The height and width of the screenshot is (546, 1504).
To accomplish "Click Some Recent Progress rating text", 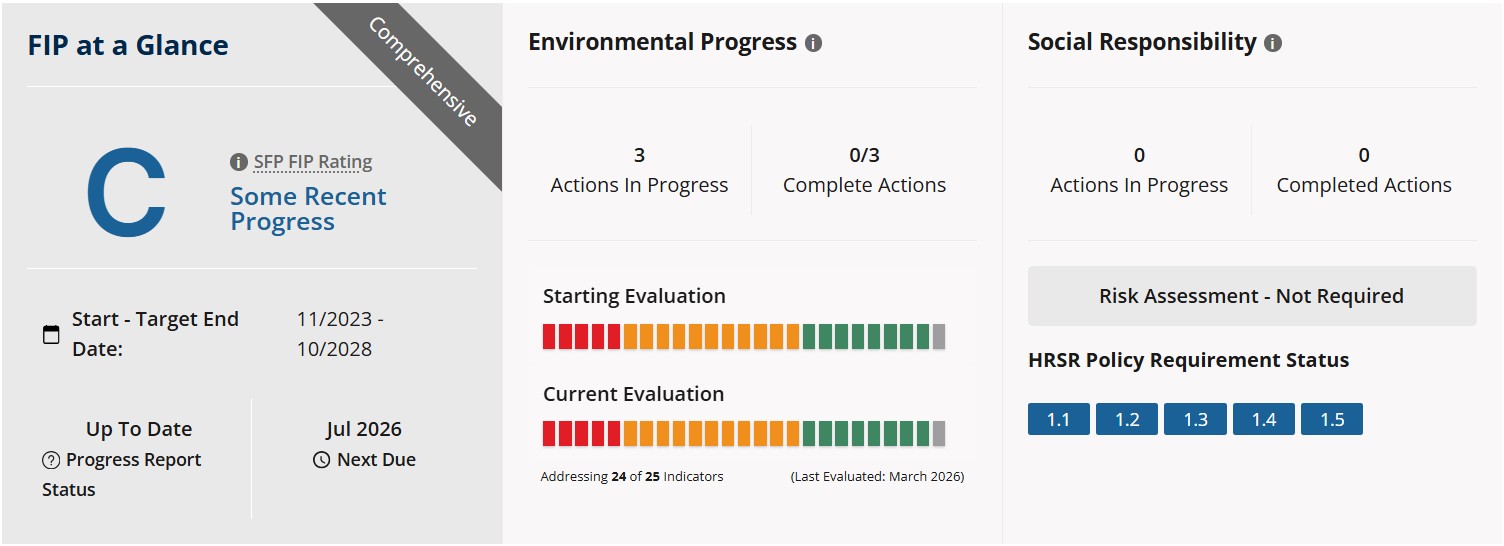I will coord(308,208).
